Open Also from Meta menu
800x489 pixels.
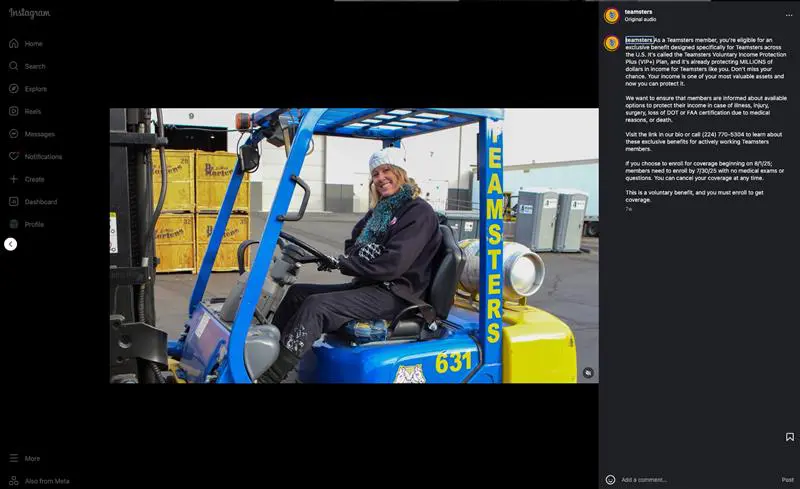[14, 480]
